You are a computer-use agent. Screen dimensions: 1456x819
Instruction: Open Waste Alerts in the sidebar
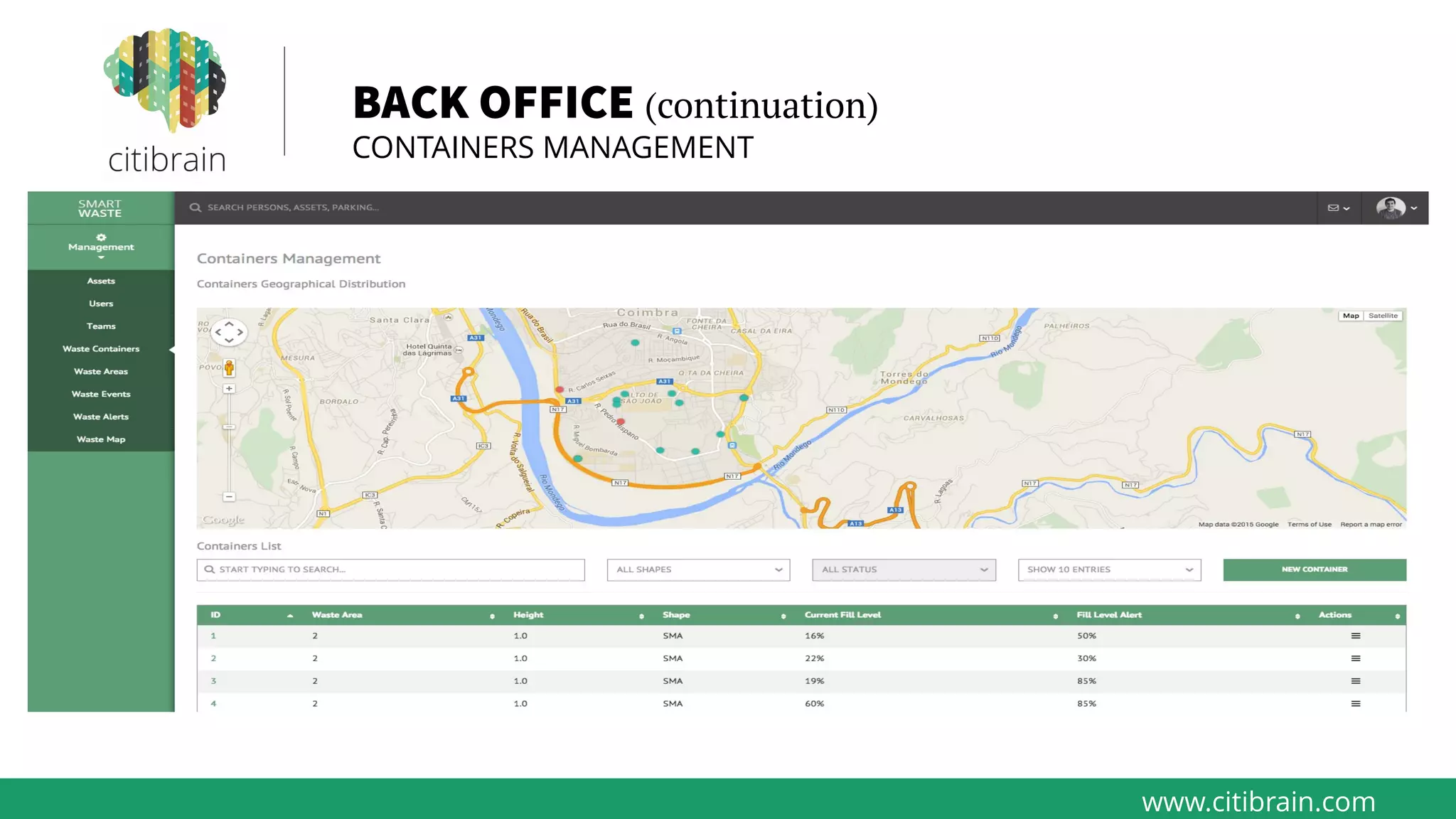(101, 417)
